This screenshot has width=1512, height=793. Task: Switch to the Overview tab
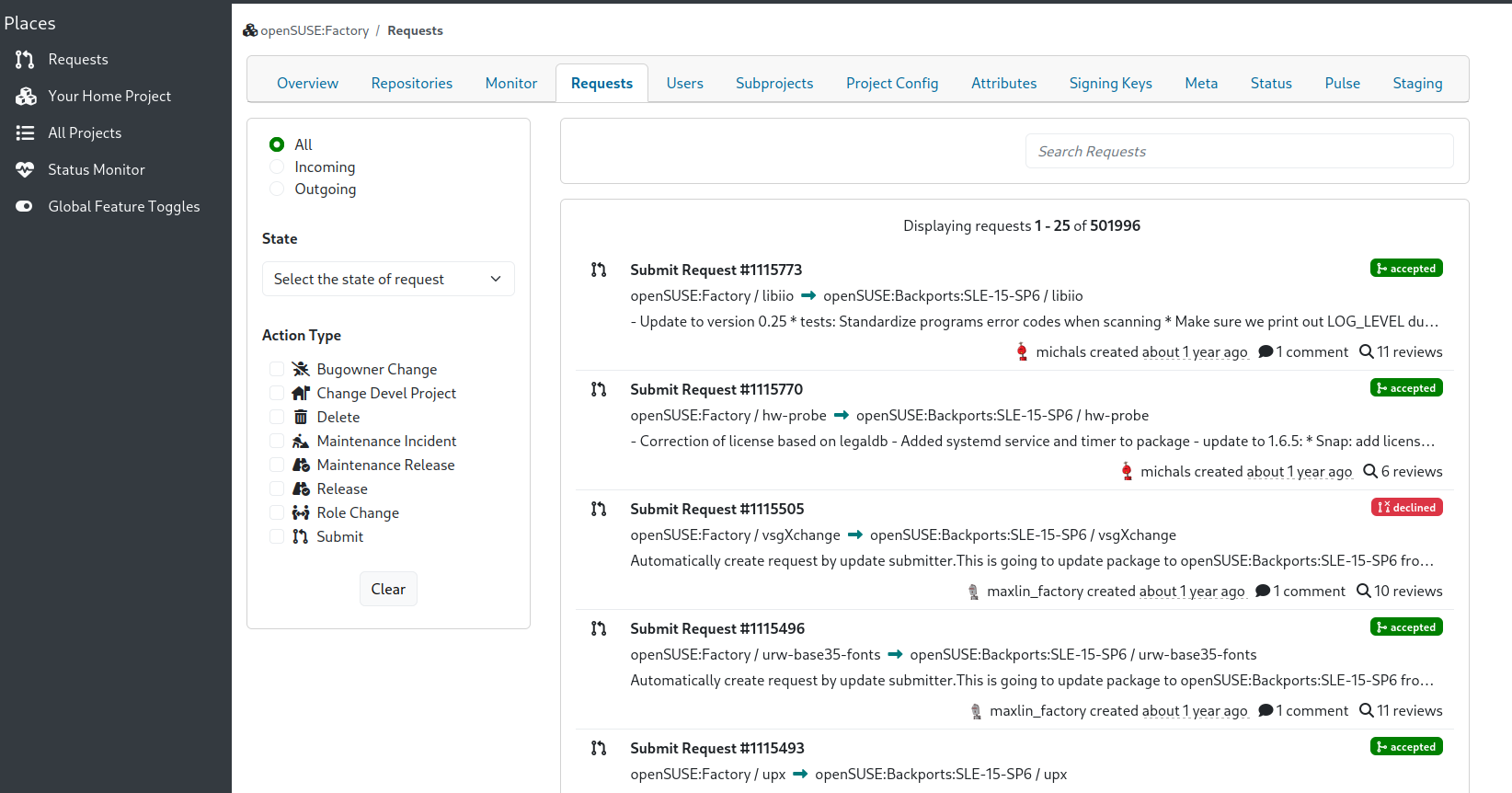[307, 83]
